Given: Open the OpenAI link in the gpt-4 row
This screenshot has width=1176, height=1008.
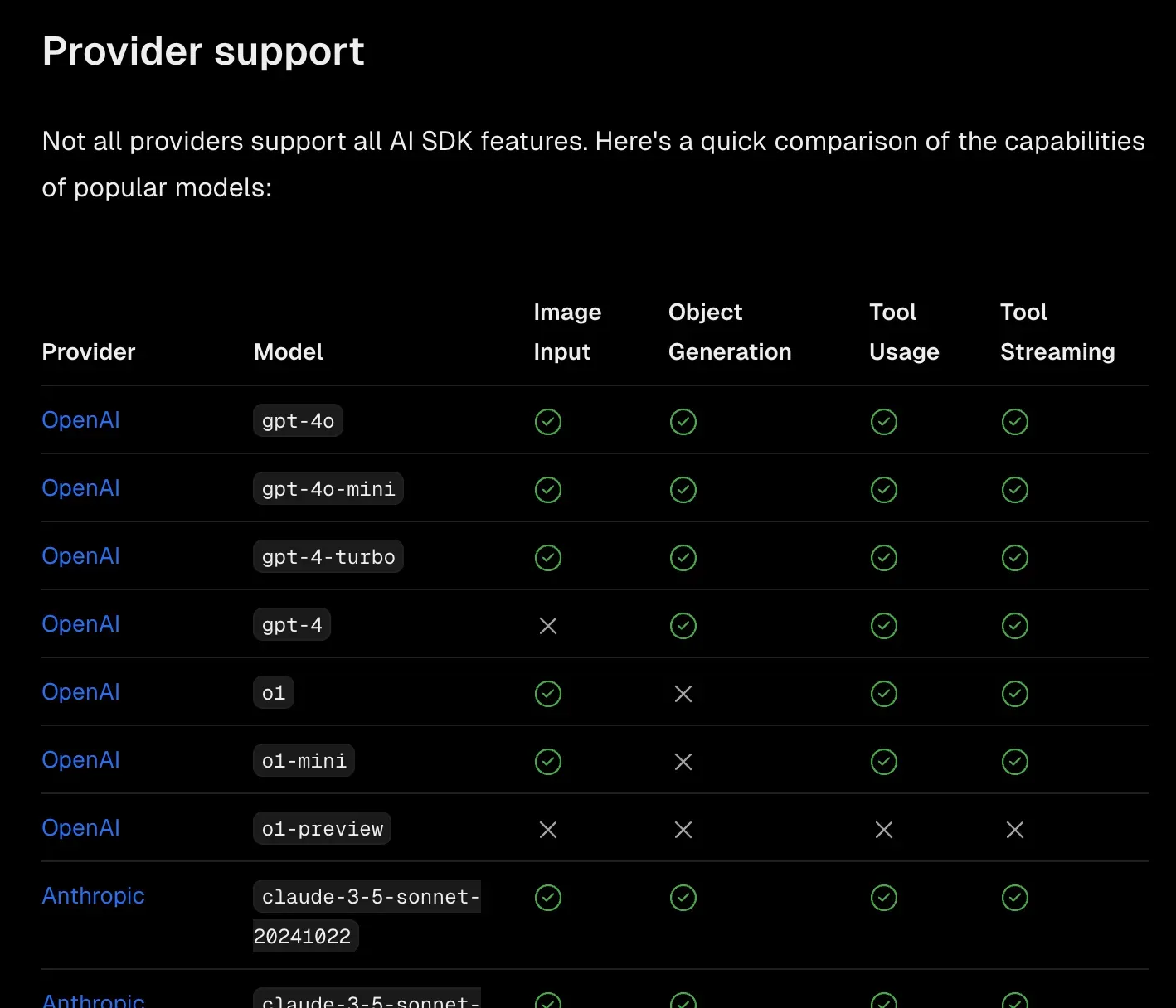Looking at the screenshot, I should (x=80, y=624).
